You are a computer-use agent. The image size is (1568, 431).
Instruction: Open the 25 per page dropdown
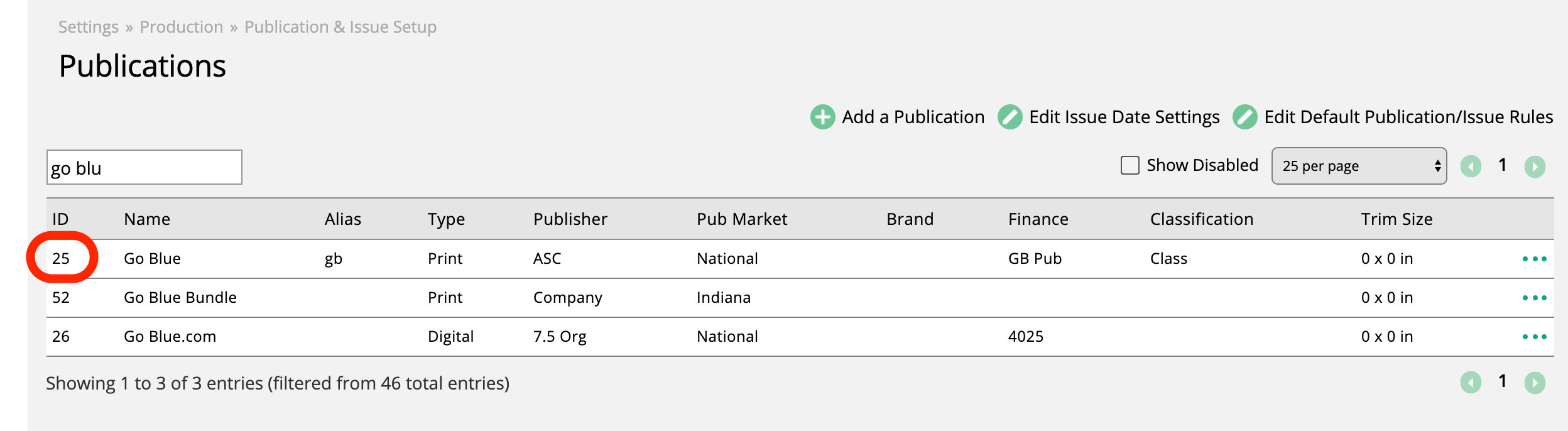(1359, 166)
